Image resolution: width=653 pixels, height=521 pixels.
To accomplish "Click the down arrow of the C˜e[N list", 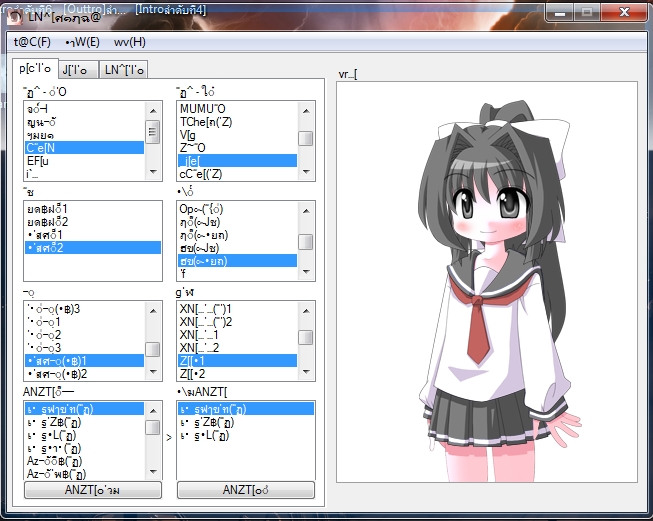I will [x=153, y=172].
